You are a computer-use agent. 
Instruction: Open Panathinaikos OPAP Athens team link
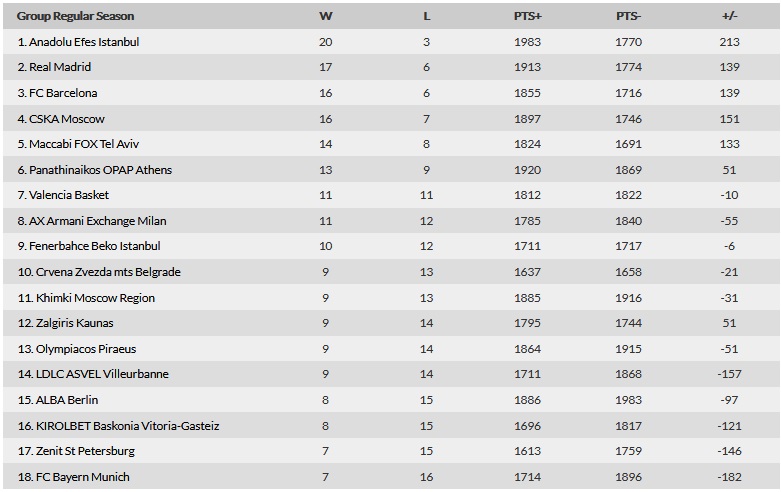100,170
